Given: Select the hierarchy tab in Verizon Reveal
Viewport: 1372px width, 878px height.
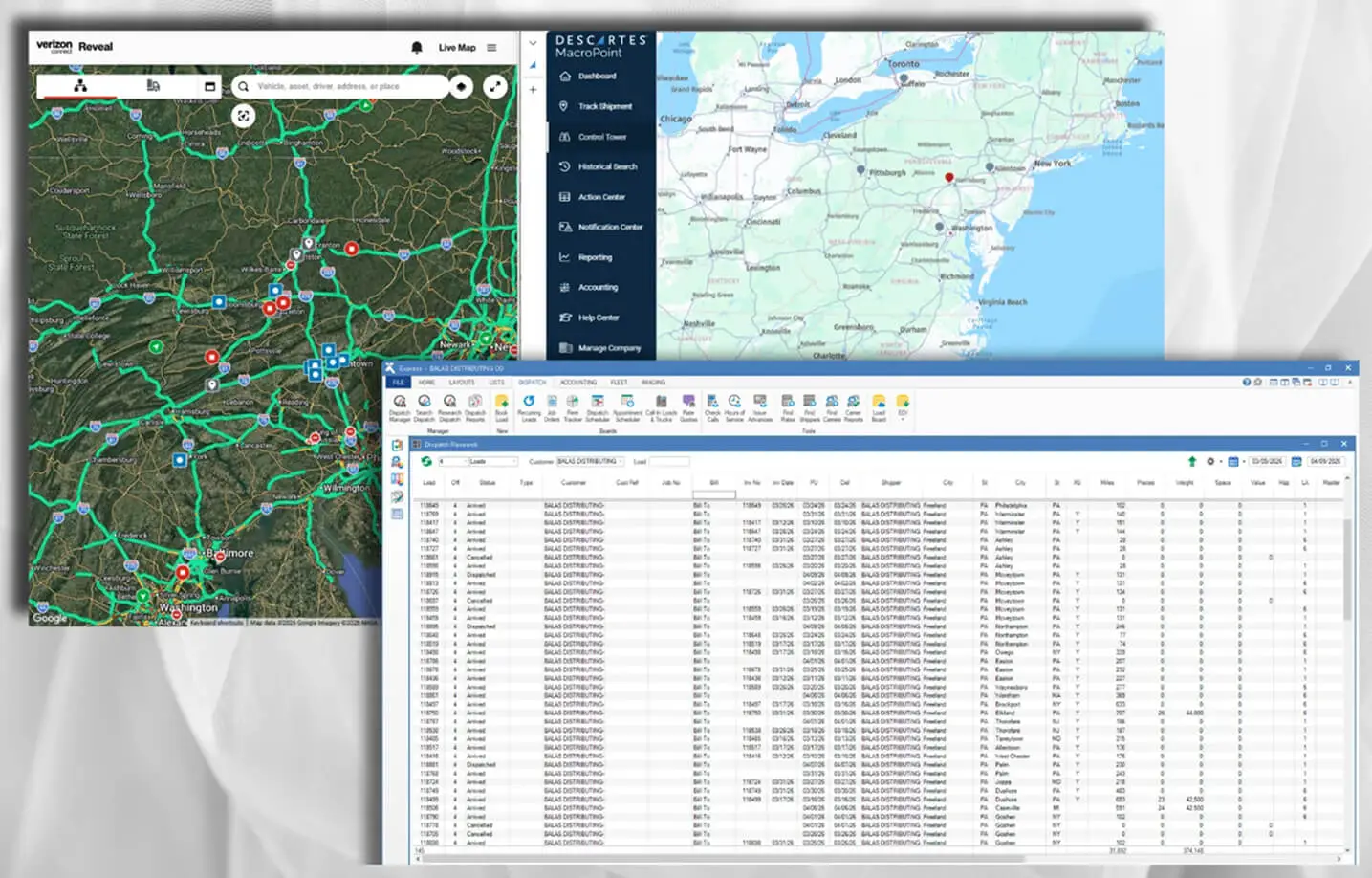Looking at the screenshot, I should (80, 86).
